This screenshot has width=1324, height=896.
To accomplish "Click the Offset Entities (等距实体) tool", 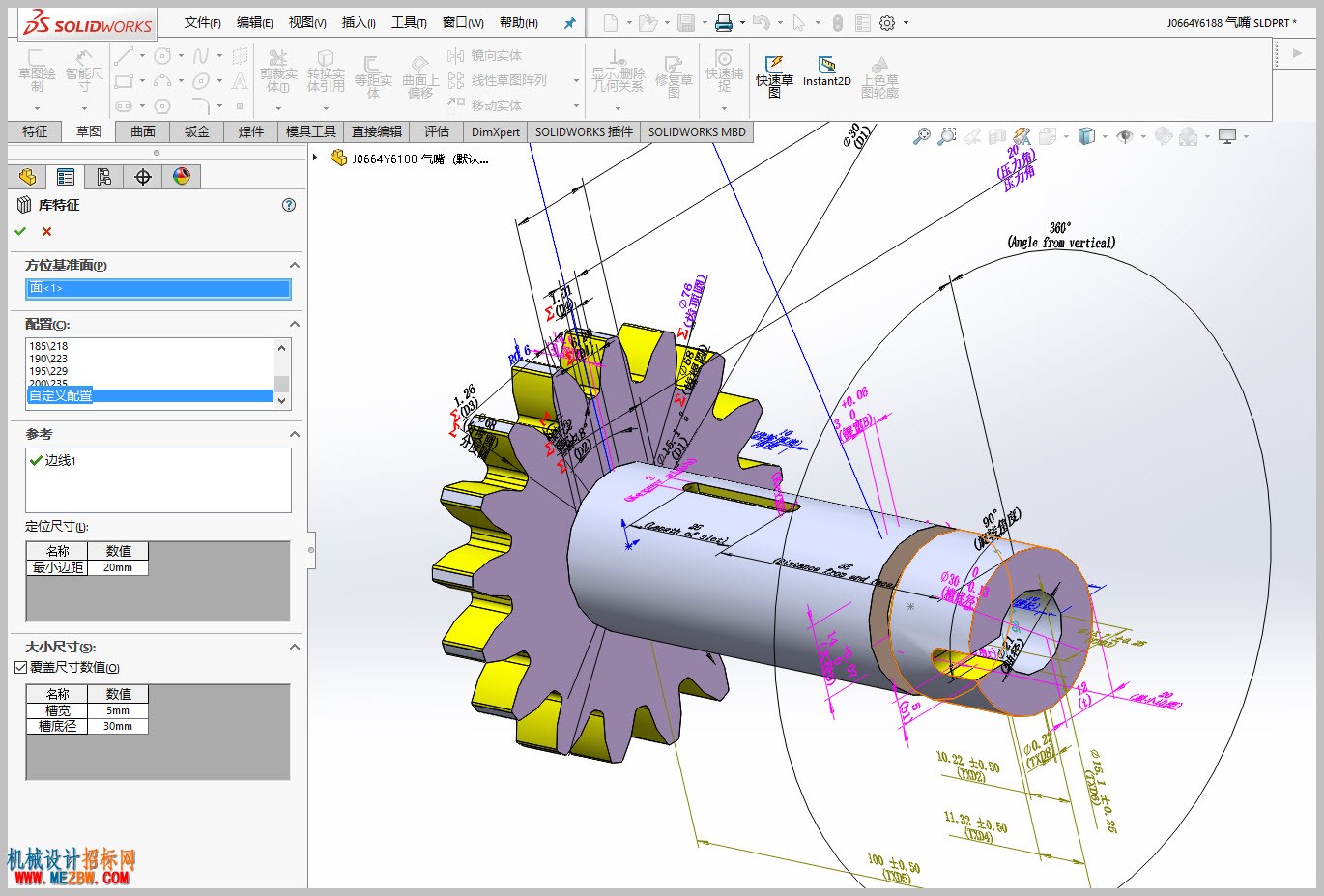I will (373, 76).
